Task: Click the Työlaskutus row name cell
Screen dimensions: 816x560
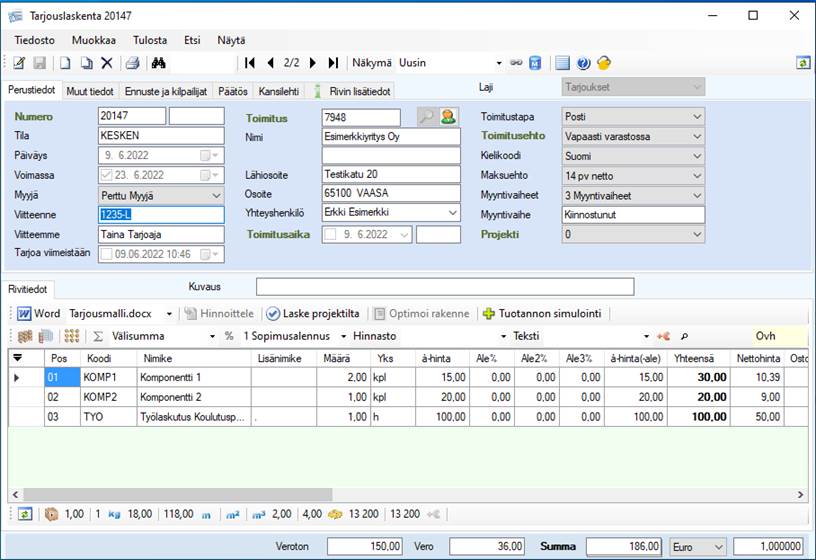Action: tap(194, 417)
